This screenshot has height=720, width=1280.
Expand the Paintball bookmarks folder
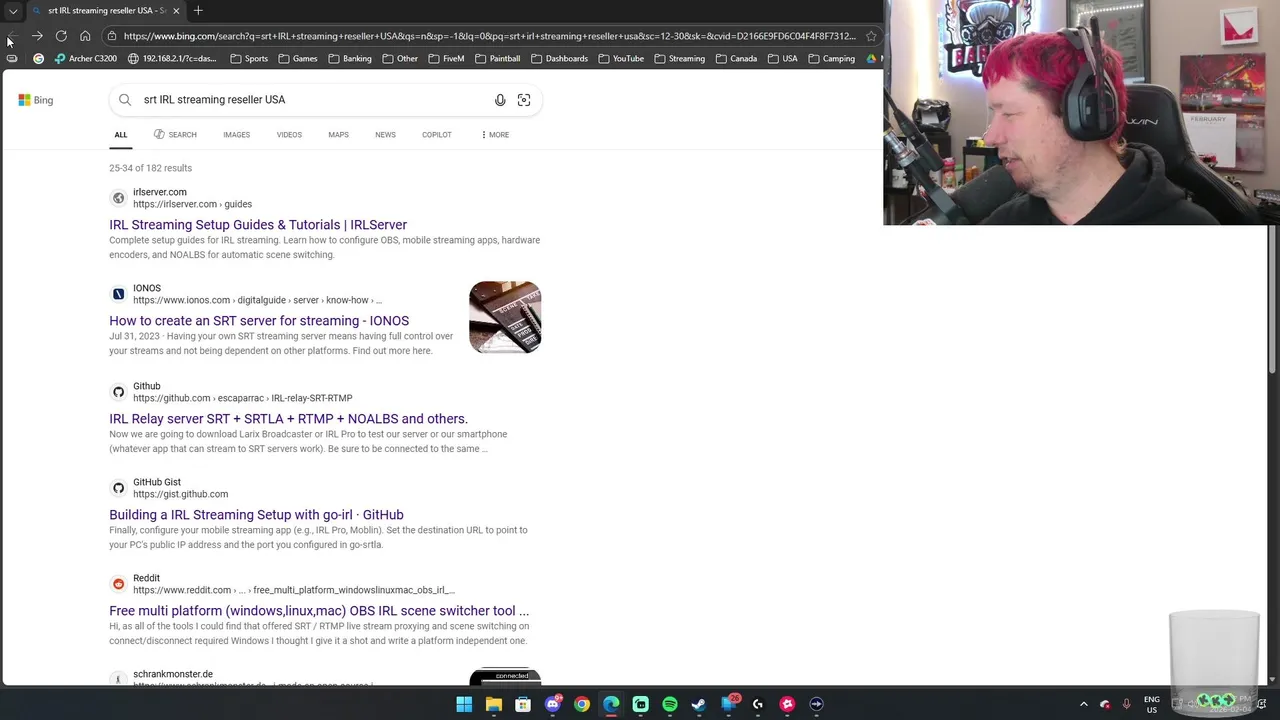tap(497, 58)
